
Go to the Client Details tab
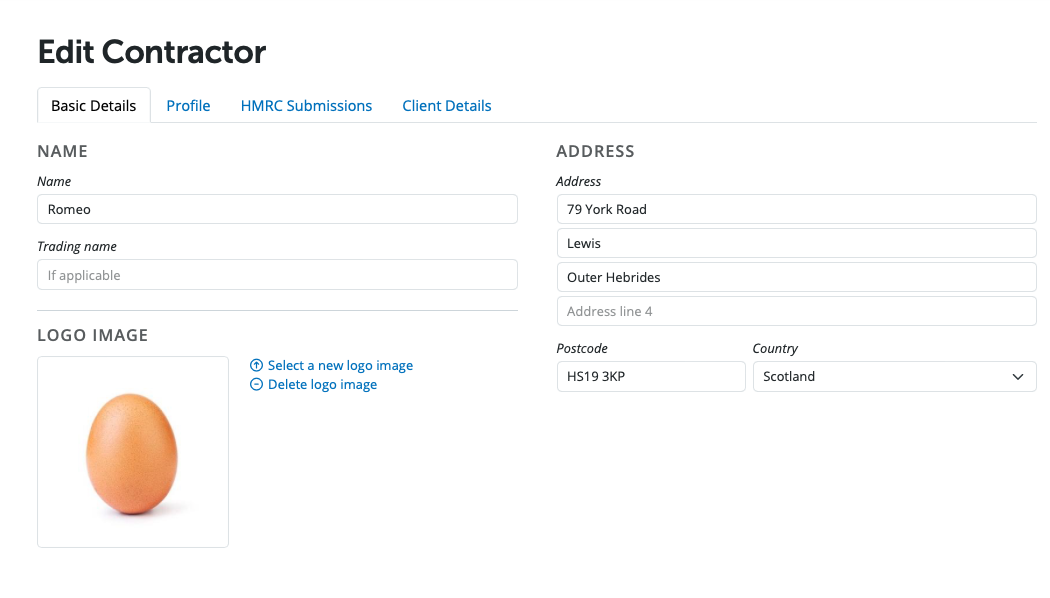coord(447,106)
